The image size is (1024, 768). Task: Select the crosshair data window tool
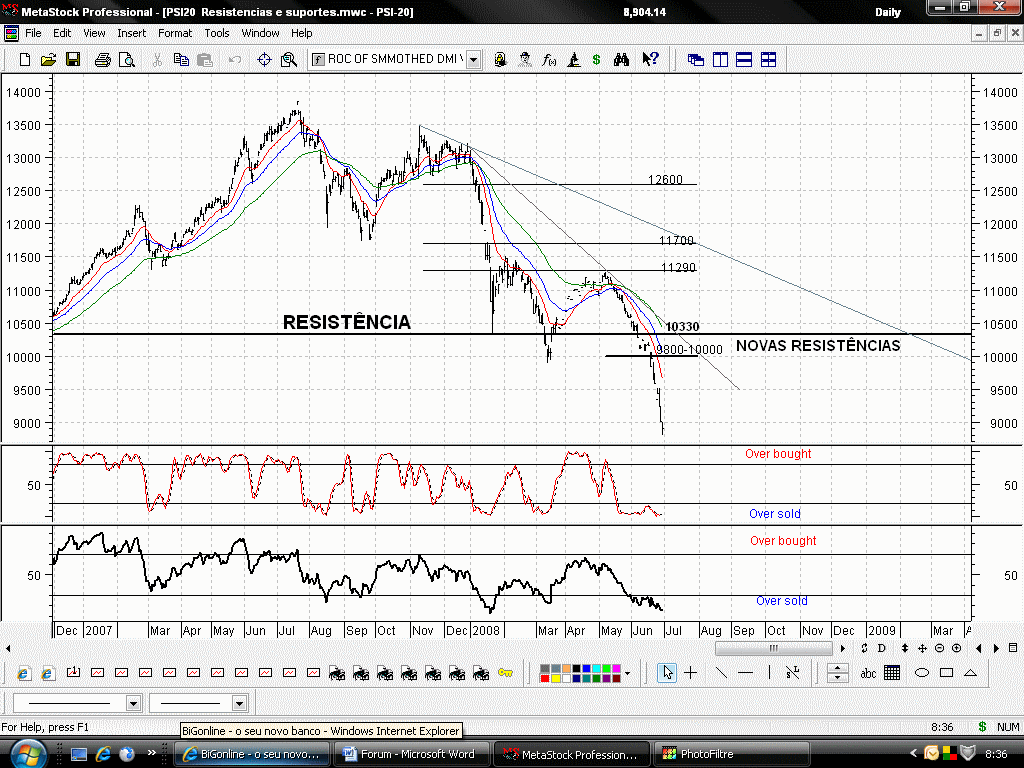pyautogui.click(x=264, y=59)
